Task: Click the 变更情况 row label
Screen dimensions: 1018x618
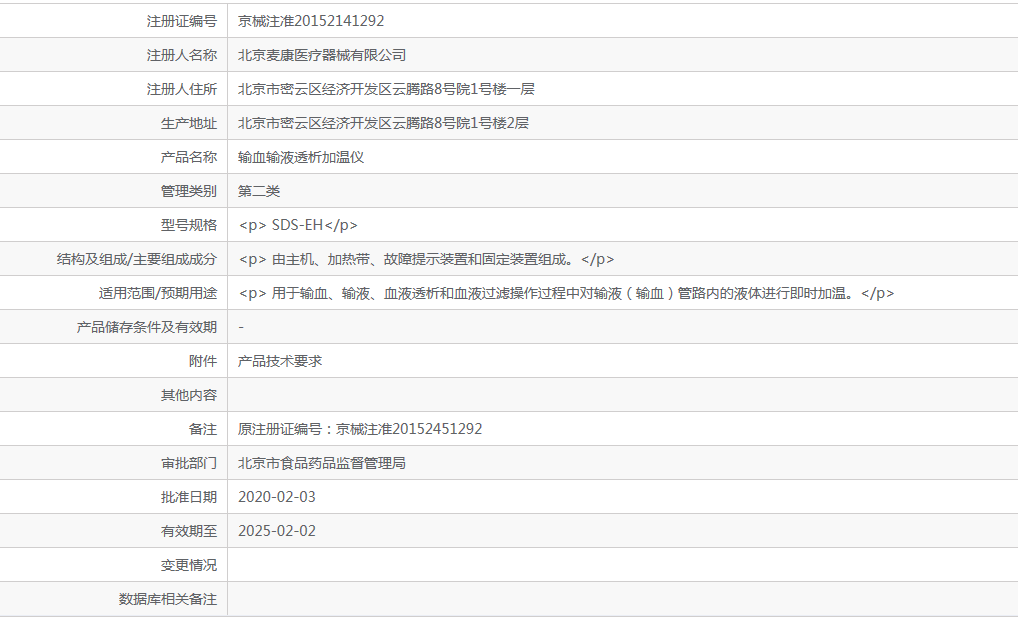Action: (189, 565)
